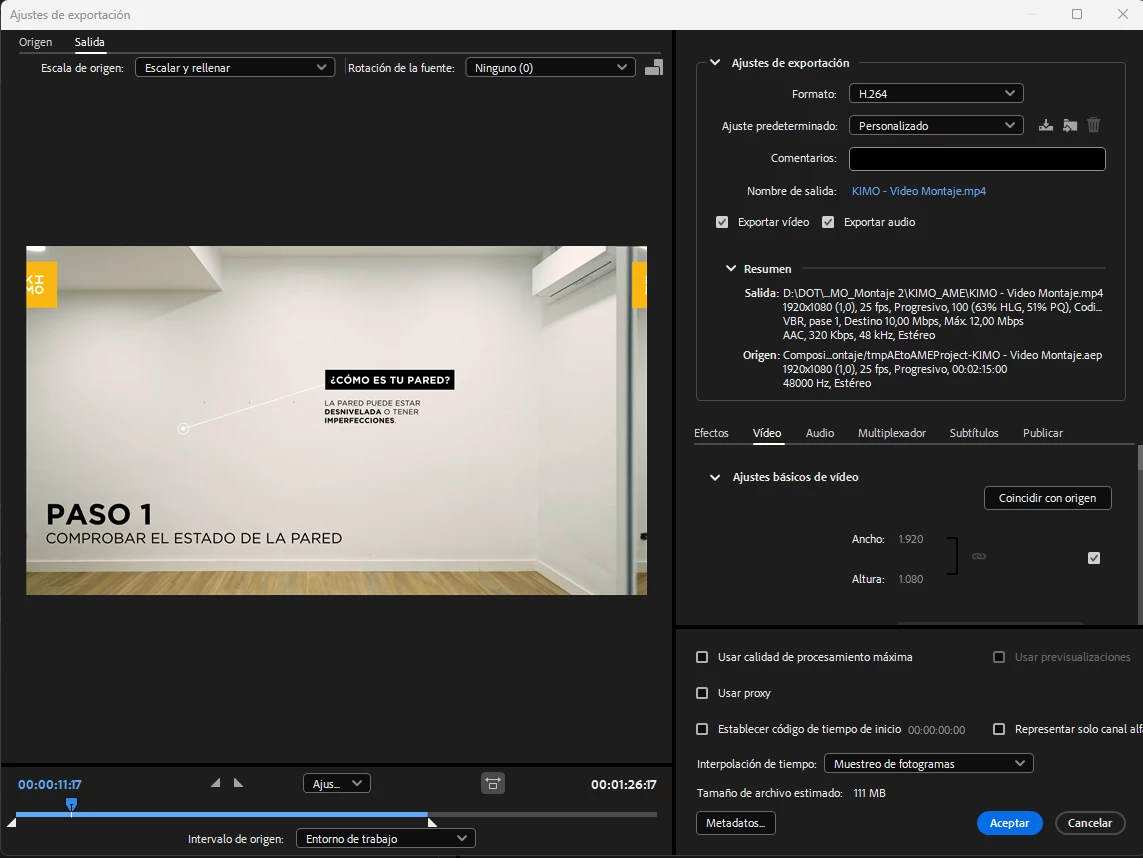Click the video preview thumbnail
This screenshot has height=858, width=1143.
point(336,420)
